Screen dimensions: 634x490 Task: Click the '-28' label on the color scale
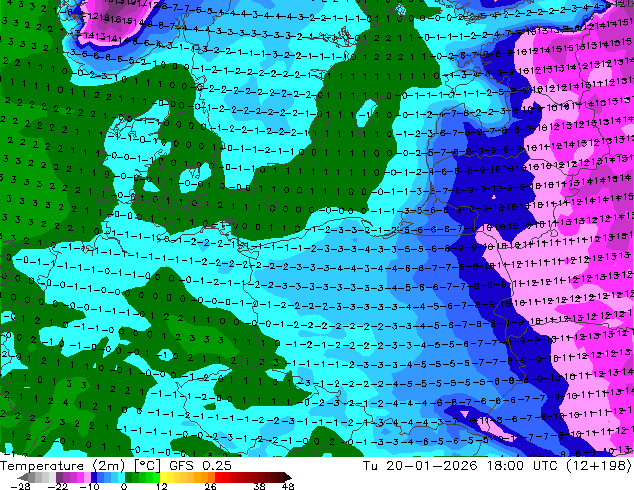pos(20,486)
